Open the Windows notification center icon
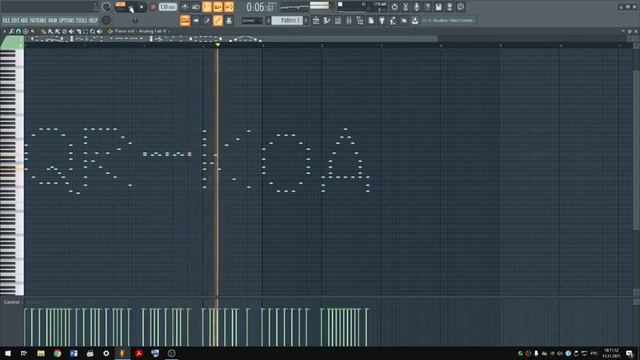Image resolution: width=640 pixels, height=360 pixels. tap(630, 353)
